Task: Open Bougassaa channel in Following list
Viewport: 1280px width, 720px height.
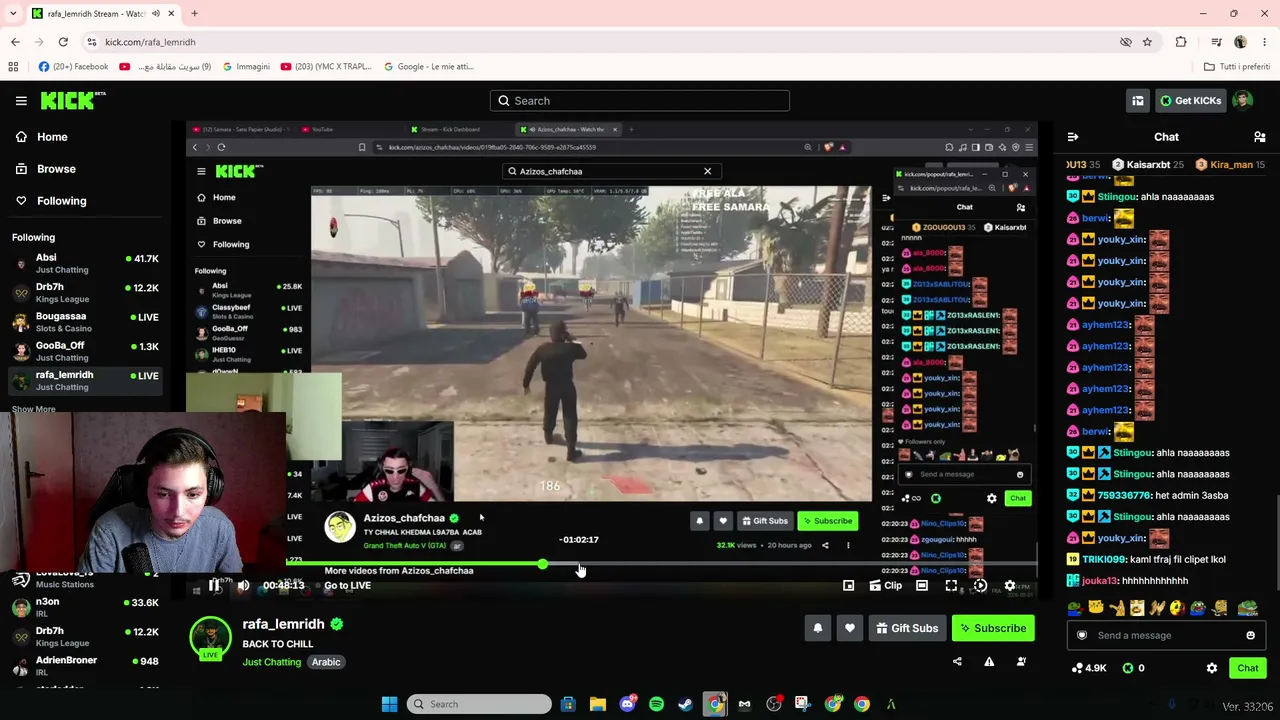Action: pyautogui.click(x=84, y=322)
